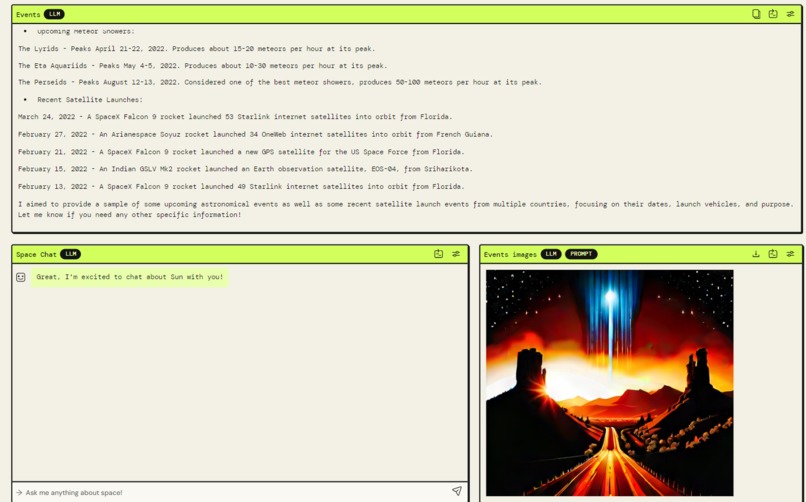The height and width of the screenshot is (502, 806).
Task: Open the generated desert sunset image
Action: 610,383
